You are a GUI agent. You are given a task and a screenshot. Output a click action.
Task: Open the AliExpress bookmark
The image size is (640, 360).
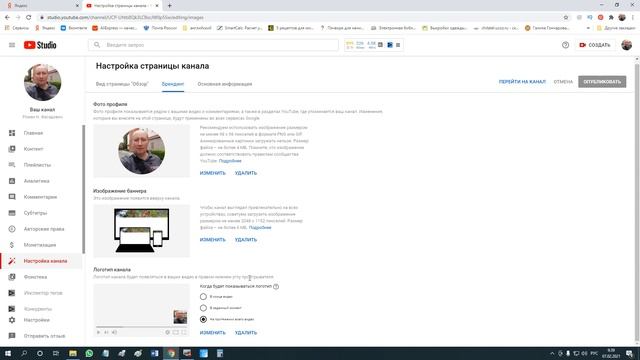tap(115, 28)
